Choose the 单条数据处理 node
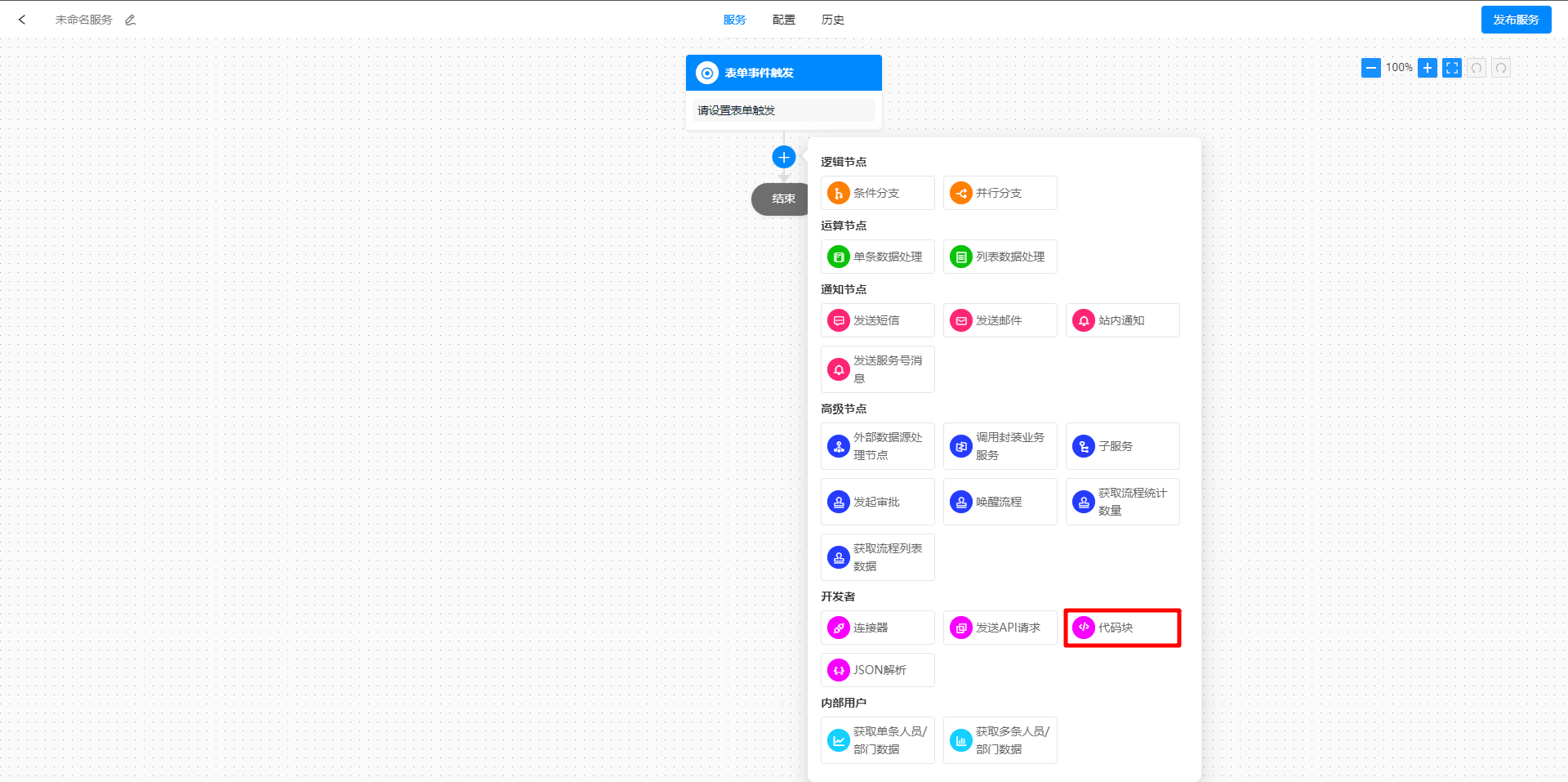The height and width of the screenshot is (782, 1568). tap(877, 257)
